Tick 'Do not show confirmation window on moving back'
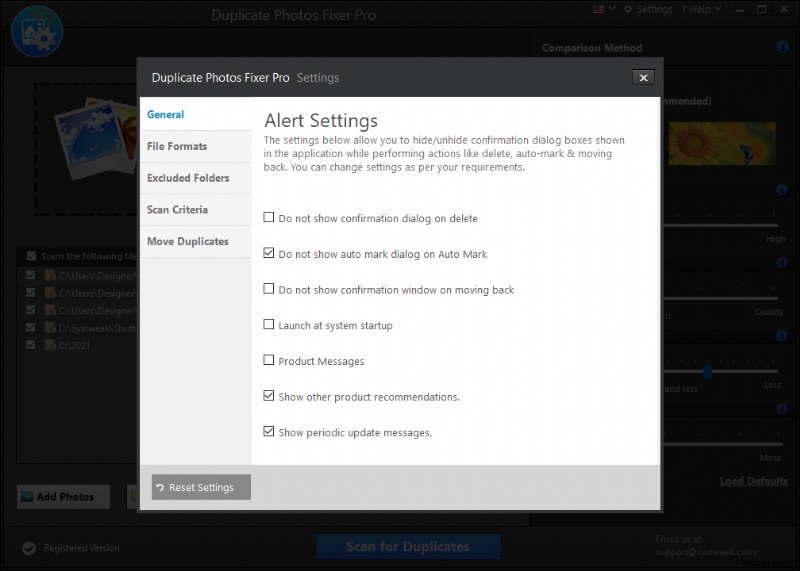 (x=268, y=289)
